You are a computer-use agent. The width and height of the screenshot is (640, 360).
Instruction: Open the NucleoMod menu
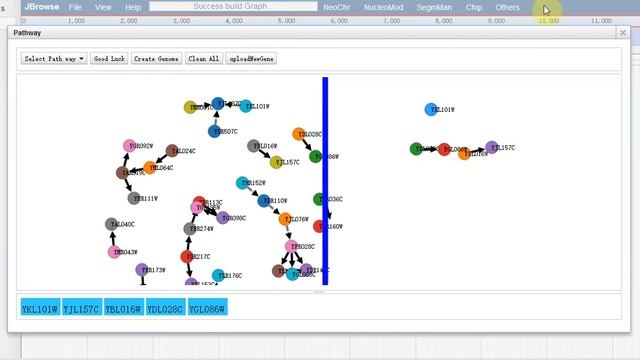(383, 7)
